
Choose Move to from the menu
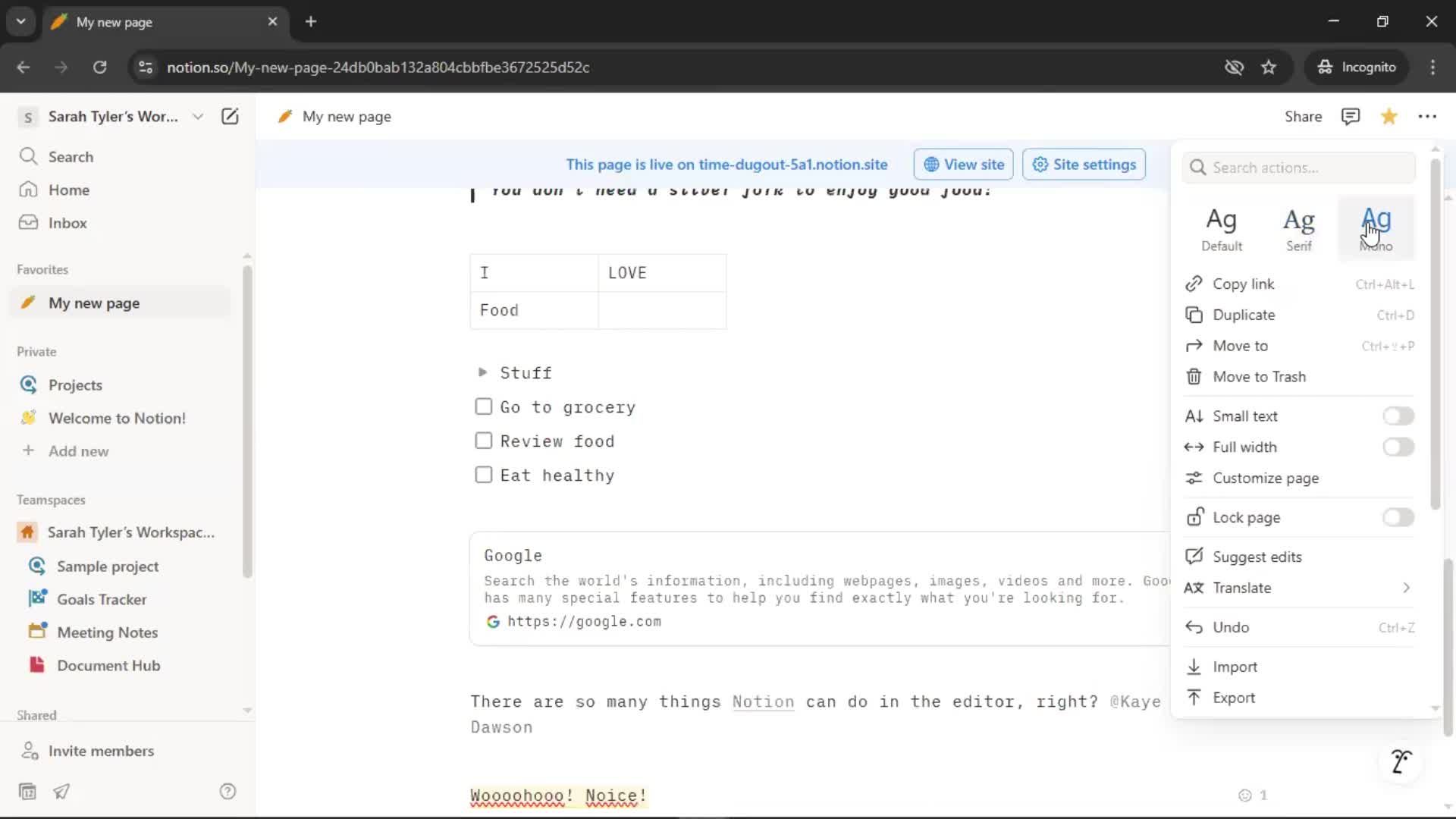click(x=1299, y=347)
